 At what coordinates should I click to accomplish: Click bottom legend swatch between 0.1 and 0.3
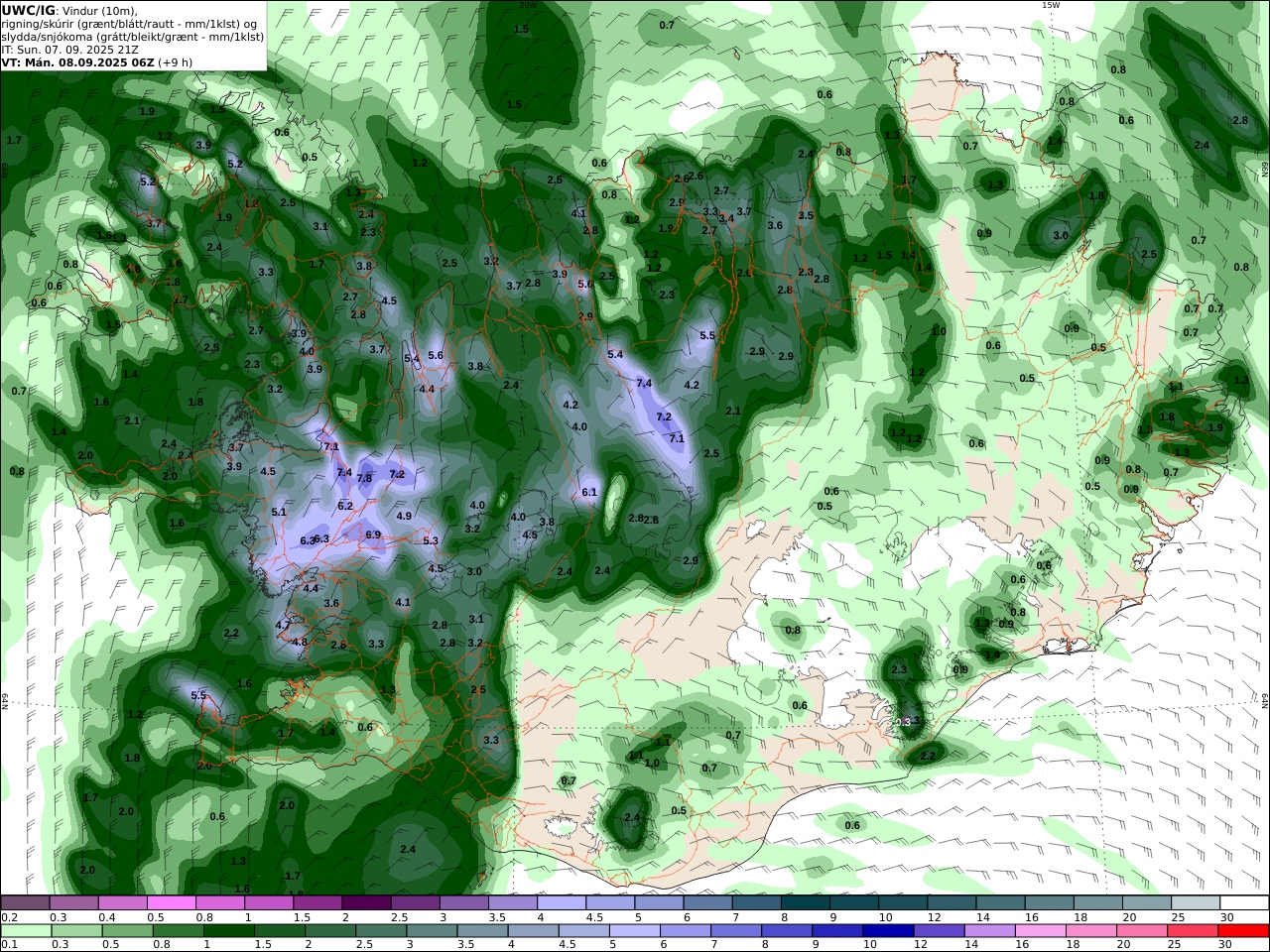tap(26, 930)
